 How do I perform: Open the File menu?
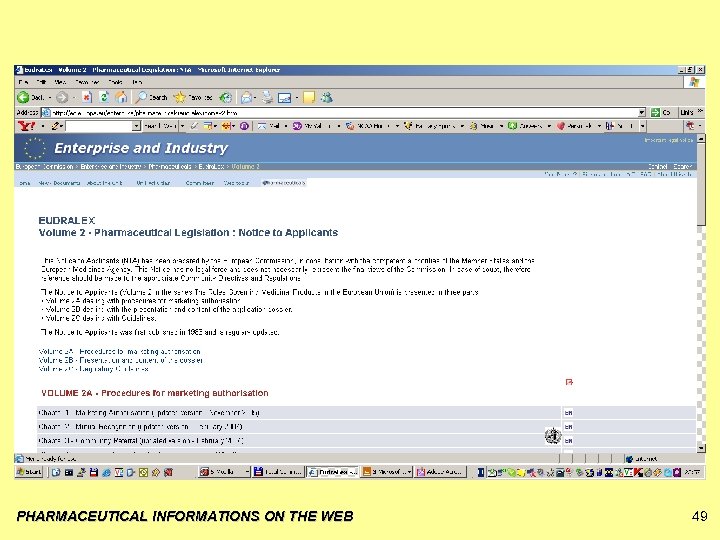click(23, 82)
